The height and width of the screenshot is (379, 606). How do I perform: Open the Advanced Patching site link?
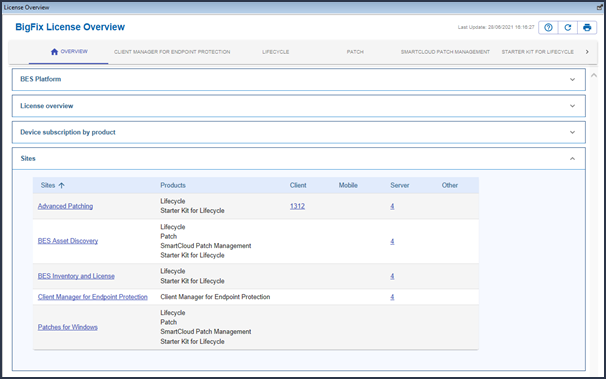click(x=65, y=206)
